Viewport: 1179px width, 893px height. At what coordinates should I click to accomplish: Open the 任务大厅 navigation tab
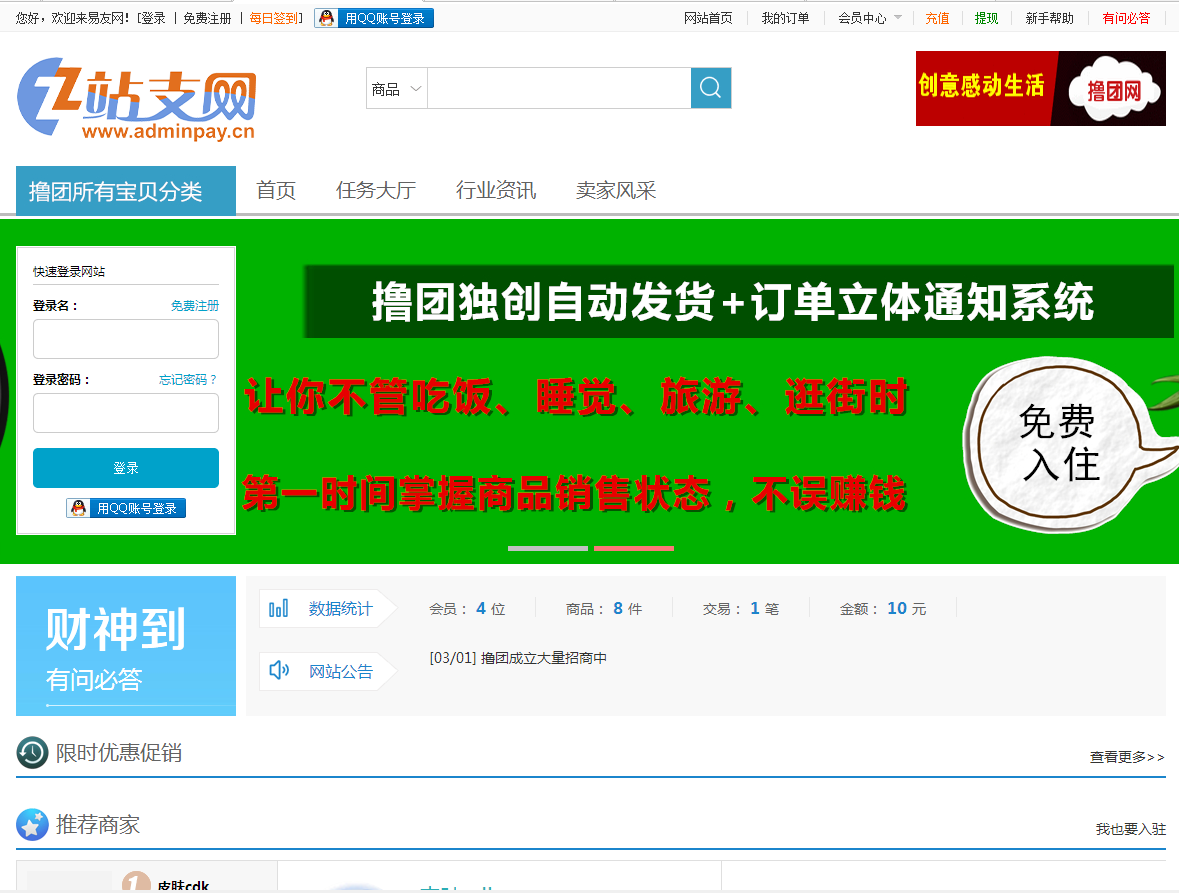(x=376, y=191)
